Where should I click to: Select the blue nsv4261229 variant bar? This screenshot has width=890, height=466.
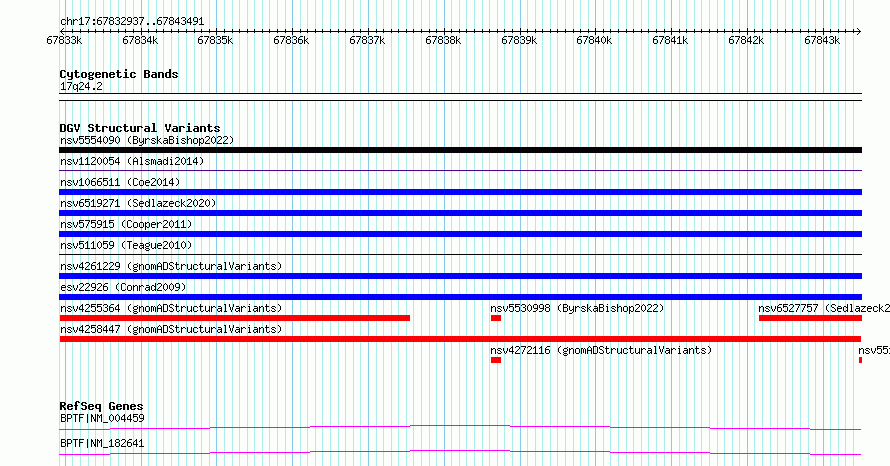(x=460, y=276)
